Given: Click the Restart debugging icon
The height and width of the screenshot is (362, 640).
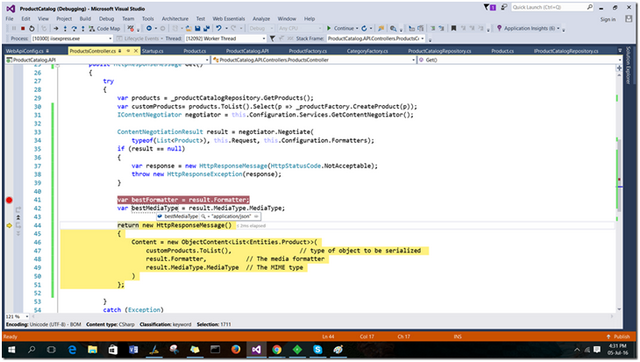Looking at the screenshot, I should tap(31, 29).
